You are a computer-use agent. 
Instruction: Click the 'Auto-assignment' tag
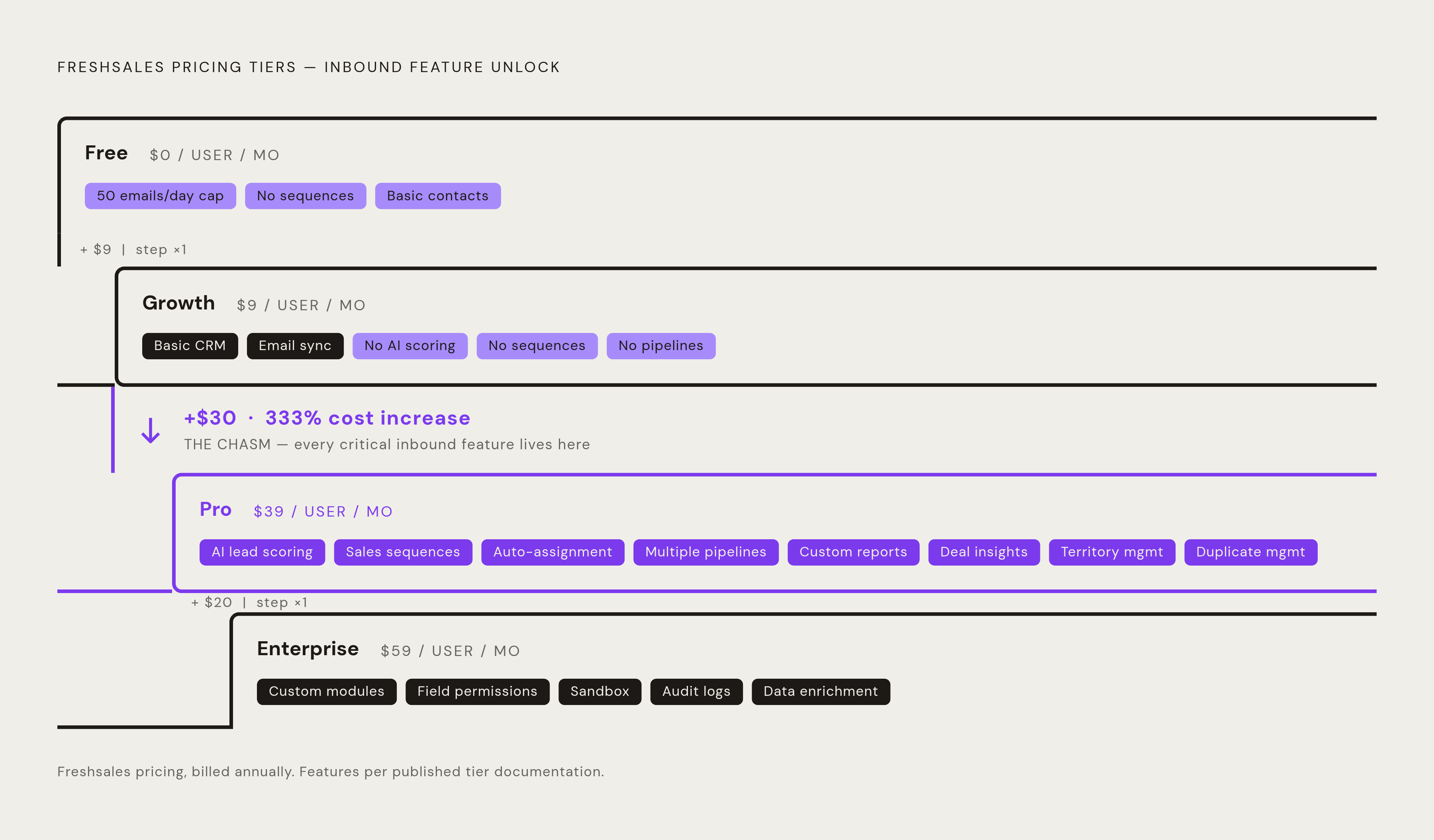(x=552, y=552)
